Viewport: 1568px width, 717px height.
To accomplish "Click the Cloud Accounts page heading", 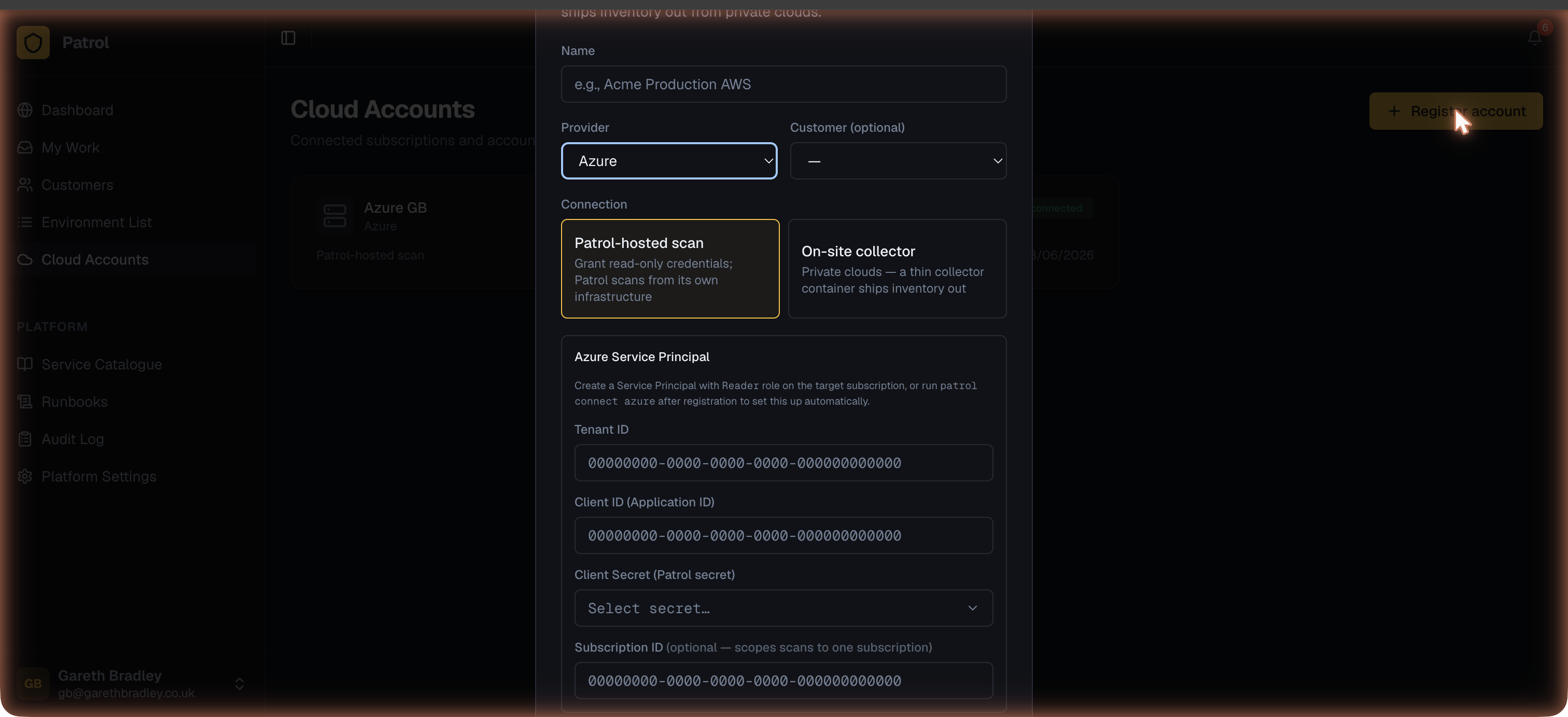I will tap(382, 109).
